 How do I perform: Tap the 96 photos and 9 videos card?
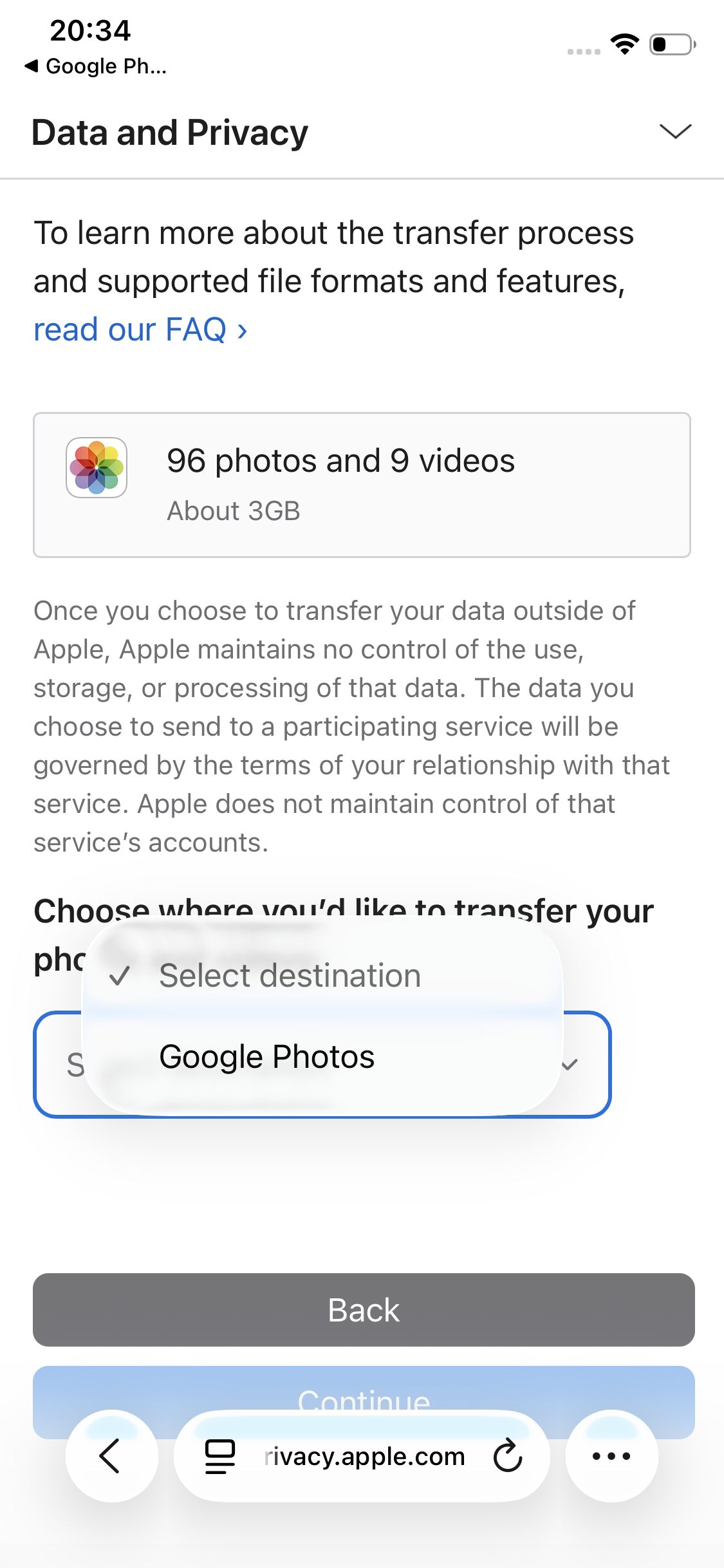tap(362, 485)
